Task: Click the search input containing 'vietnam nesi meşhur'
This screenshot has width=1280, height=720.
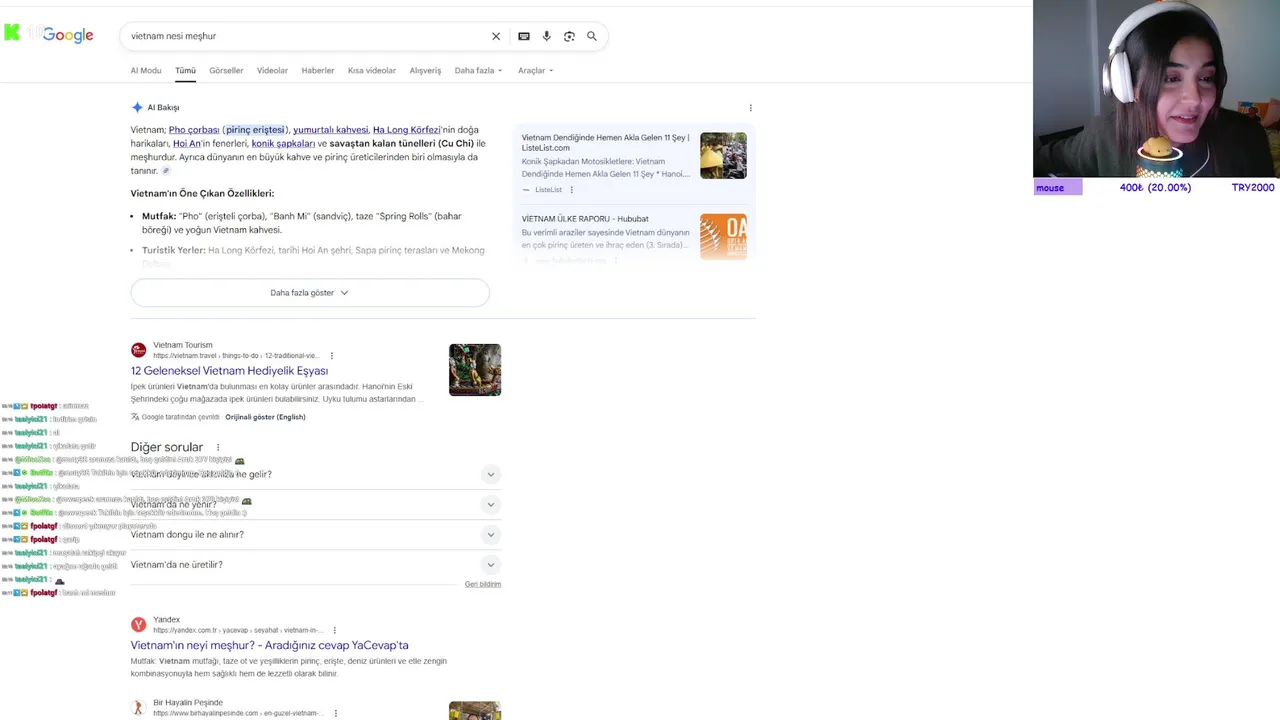Action: (x=305, y=36)
